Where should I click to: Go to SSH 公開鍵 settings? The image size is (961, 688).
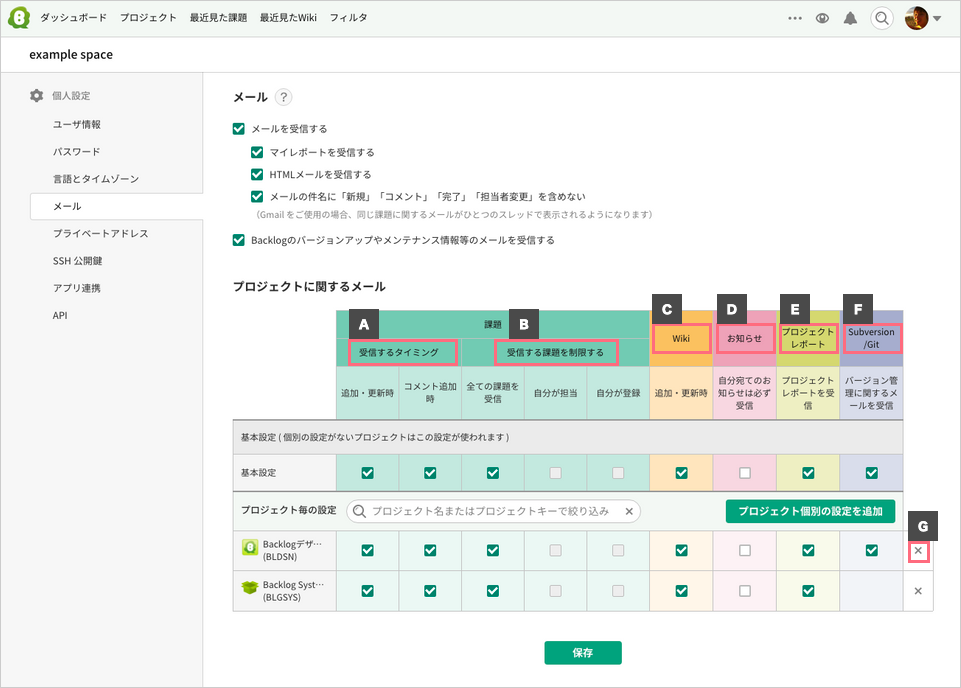point(77,261)
